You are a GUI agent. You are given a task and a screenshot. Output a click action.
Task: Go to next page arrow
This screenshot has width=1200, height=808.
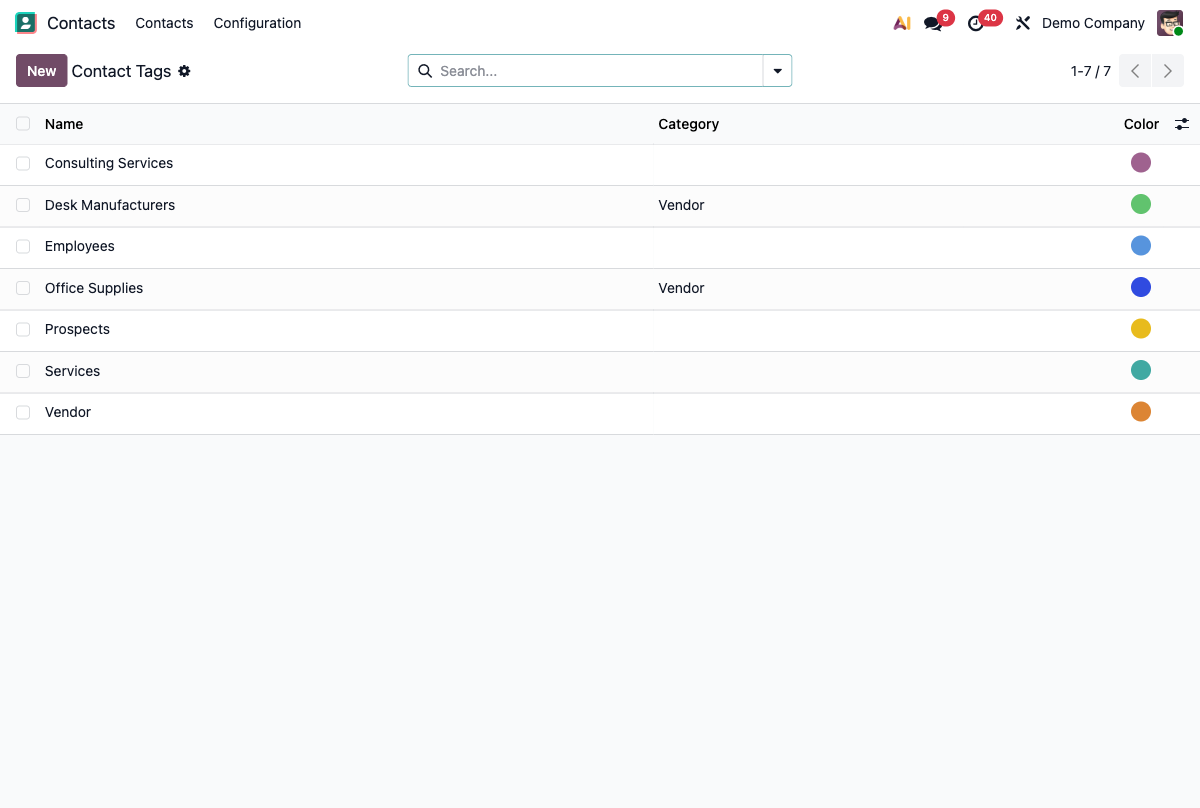click(x=1168, y=71)
